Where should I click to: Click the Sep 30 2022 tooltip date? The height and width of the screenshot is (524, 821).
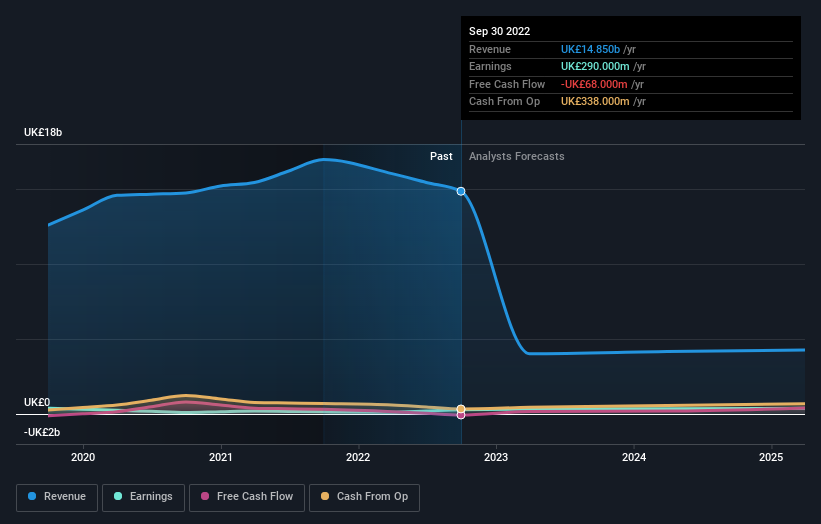pyautogui.click(x=500, y=31)
